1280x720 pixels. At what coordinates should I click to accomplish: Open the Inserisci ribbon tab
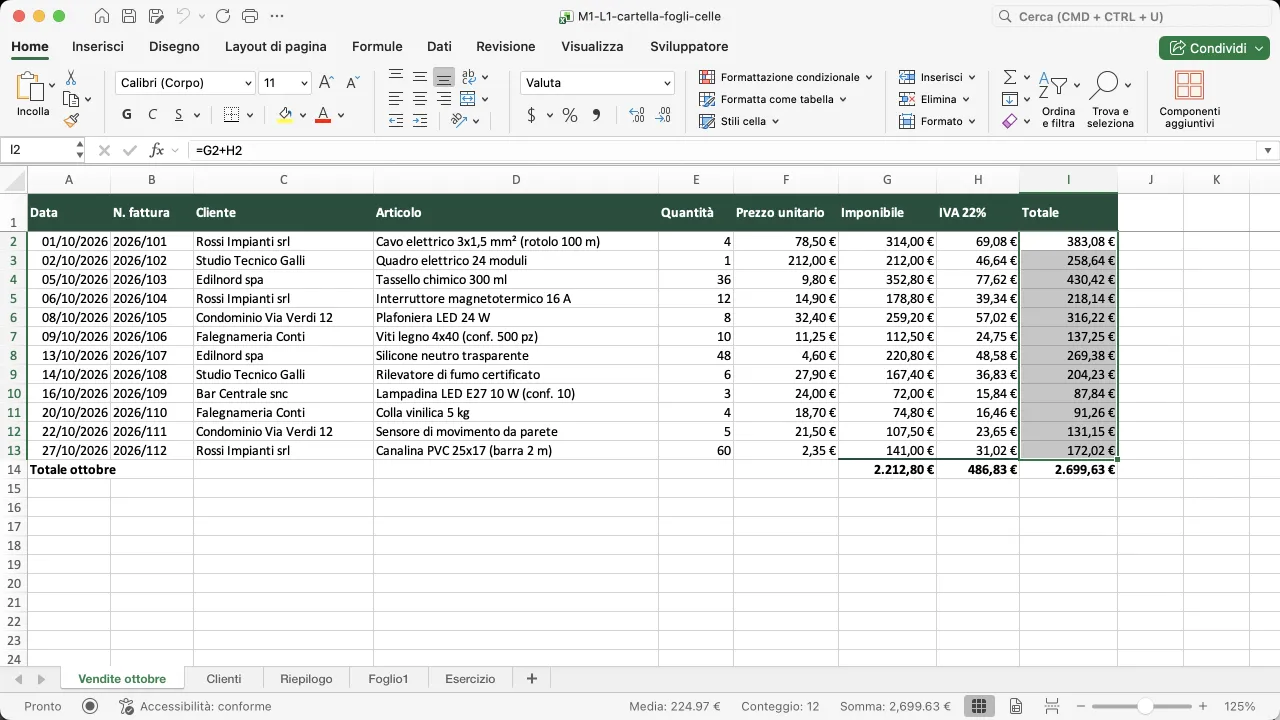98,47
